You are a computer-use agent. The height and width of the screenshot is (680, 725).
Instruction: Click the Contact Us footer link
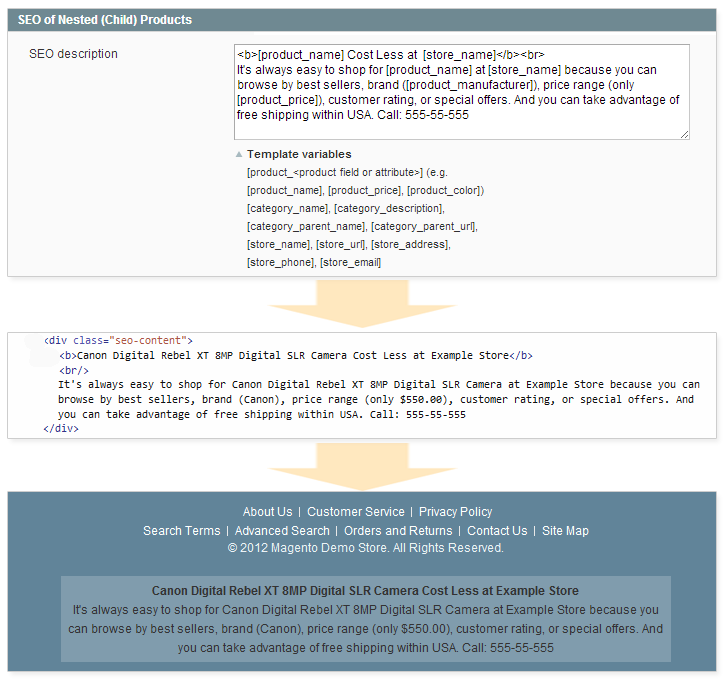point(497,531)
